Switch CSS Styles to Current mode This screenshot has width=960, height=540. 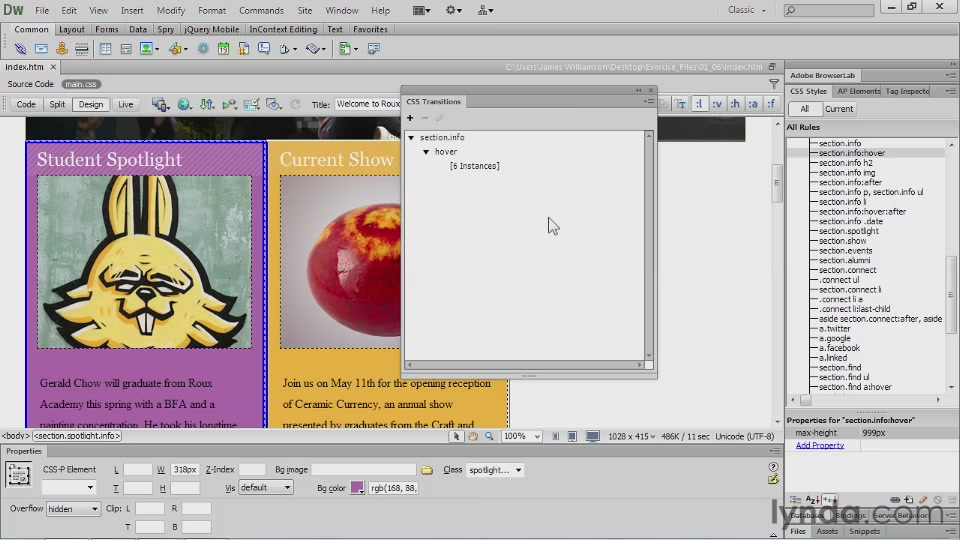tap(838, 108)
